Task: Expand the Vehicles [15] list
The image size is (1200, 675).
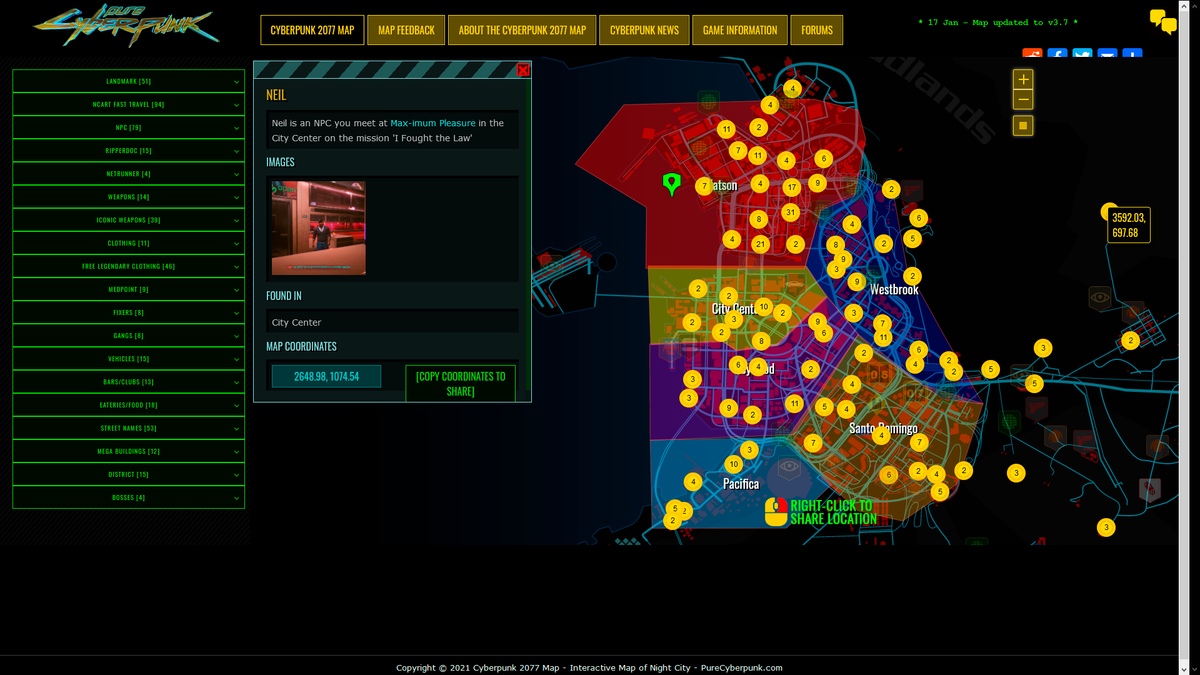Action: click(x=128, y=359)
